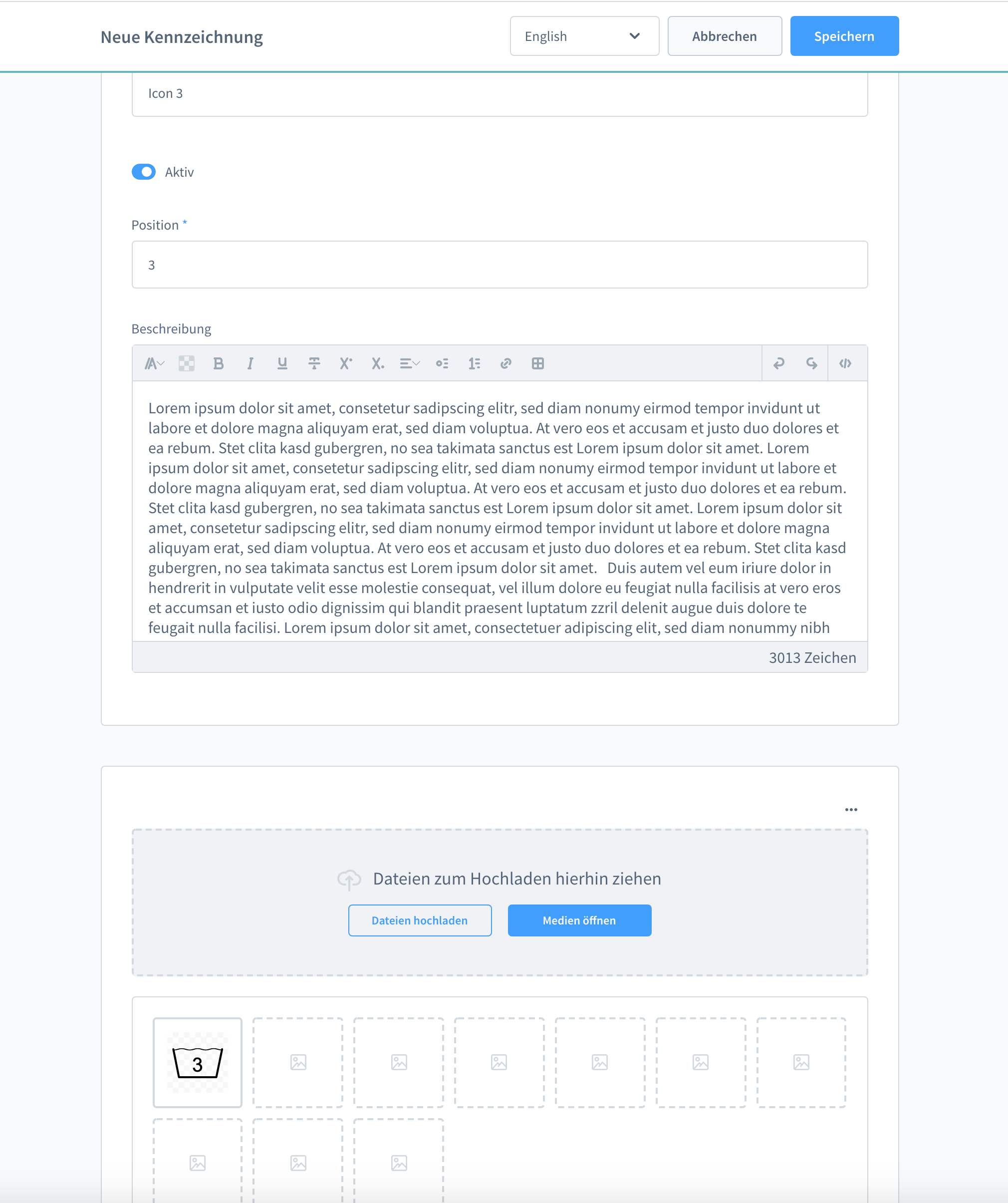Screen dimensions: 1008x1203
Task: Click the redo arrow icon
Action: (x=810, y=363)
